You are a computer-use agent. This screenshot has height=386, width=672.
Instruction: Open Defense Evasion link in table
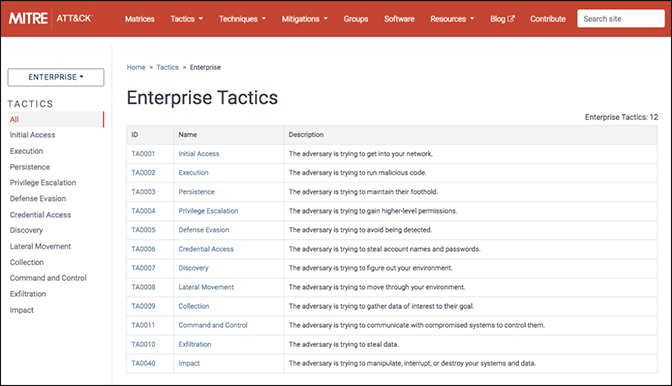204,230
